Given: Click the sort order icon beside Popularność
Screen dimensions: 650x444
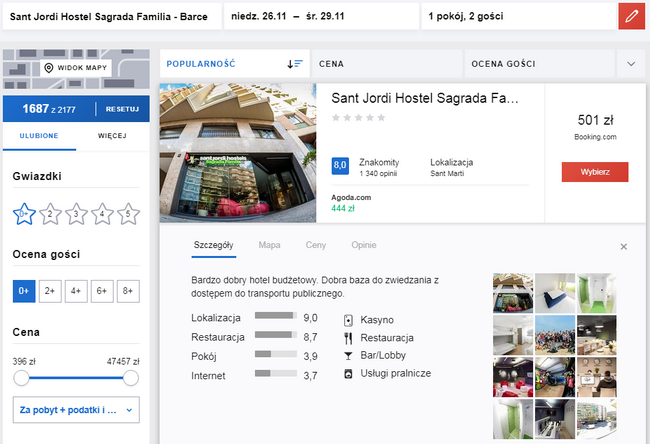Looking at the screenshot, I should 294,64.
